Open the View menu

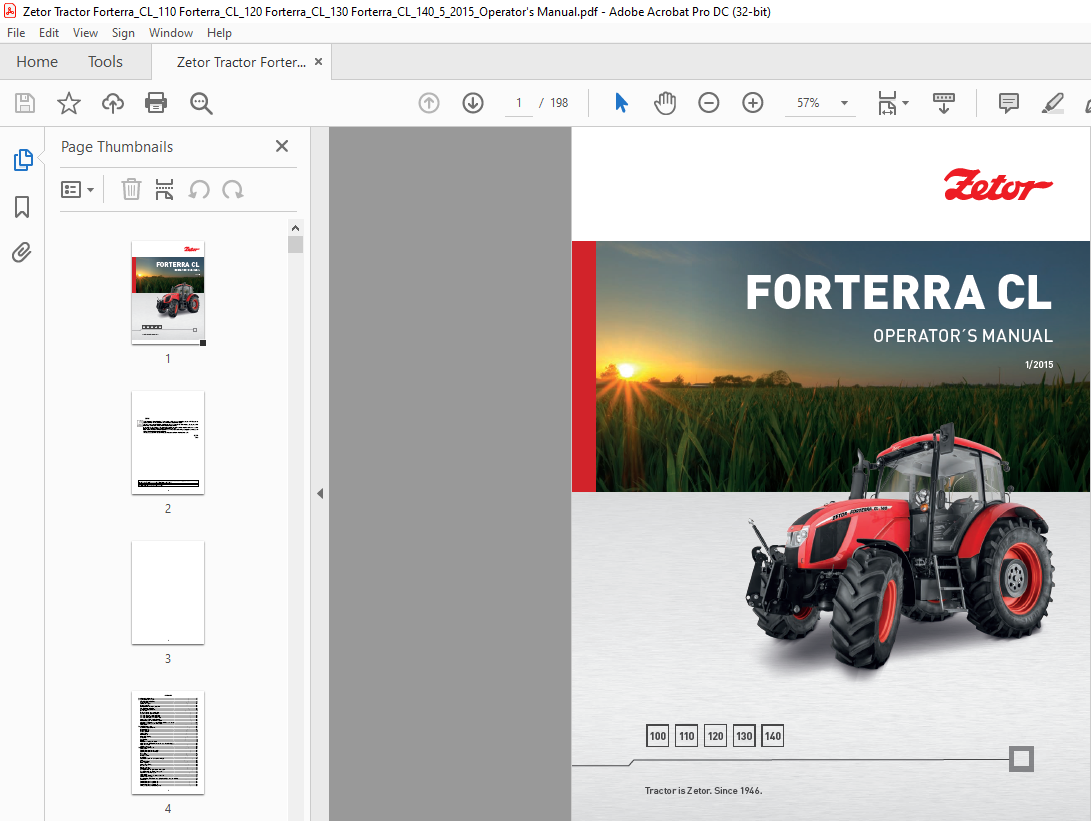point(86,33)
